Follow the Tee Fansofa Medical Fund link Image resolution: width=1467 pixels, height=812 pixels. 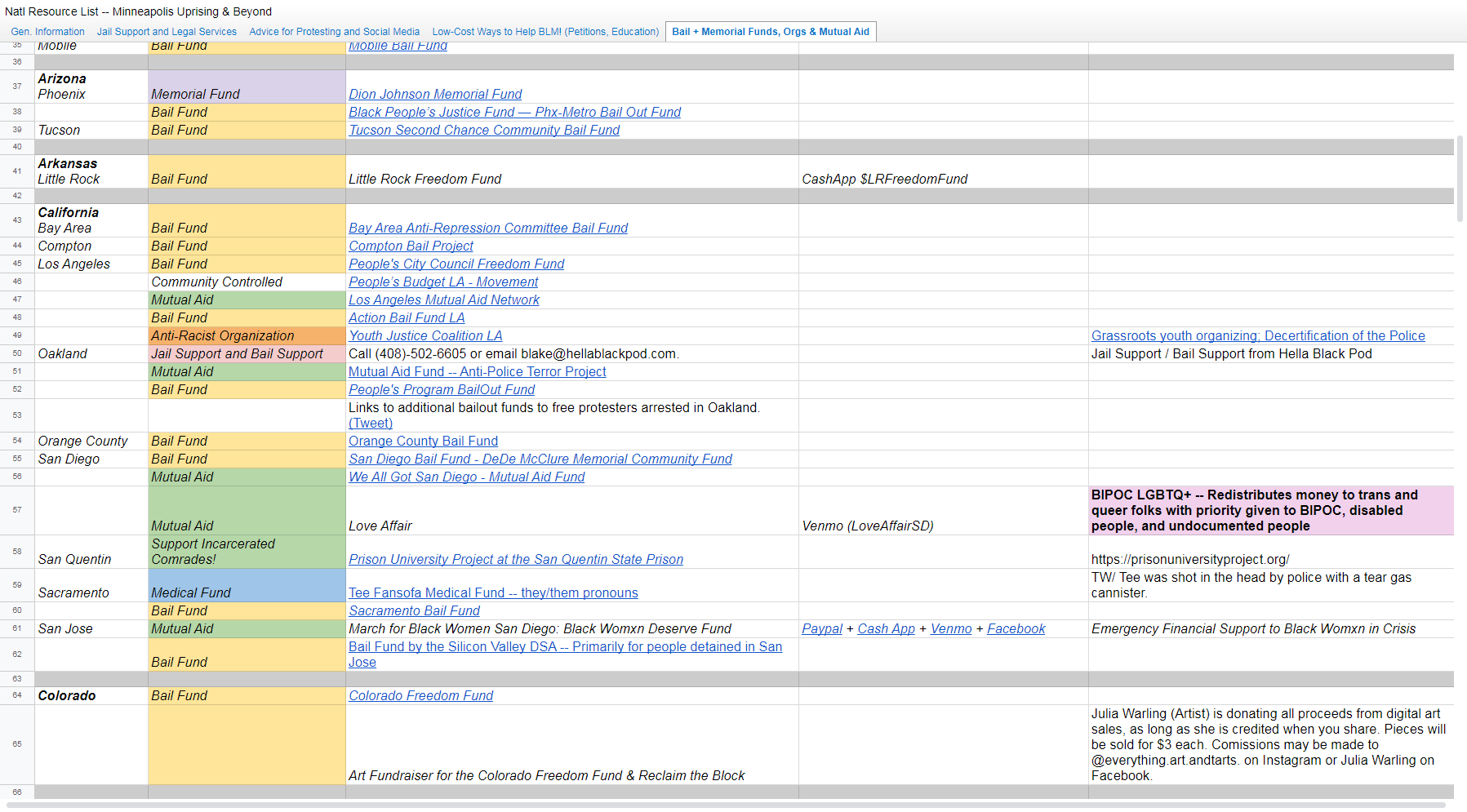(493, 593)
